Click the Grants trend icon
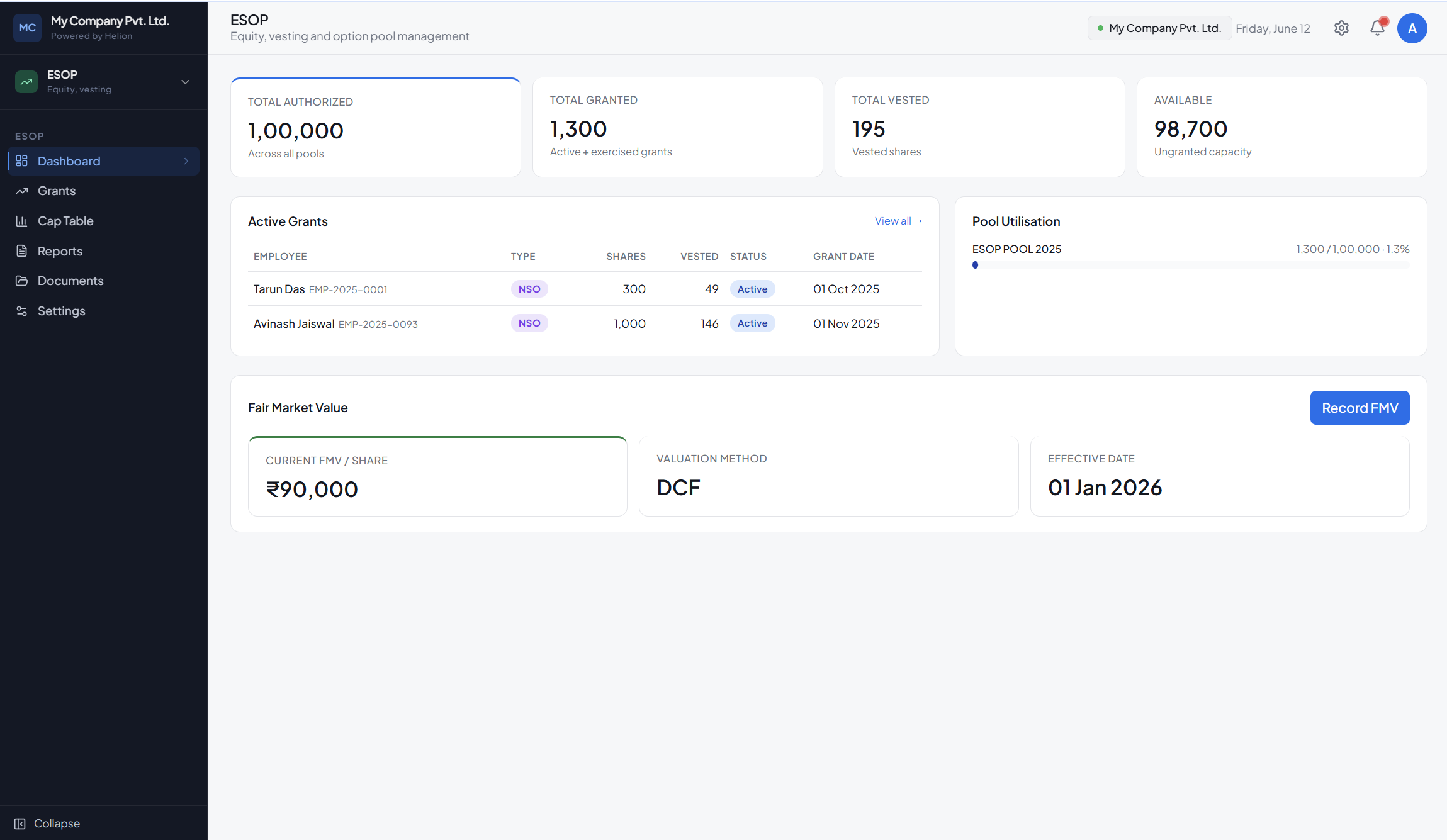This screenshot has height=840, width=1447. pyautogui.click(x=22, y=191)
